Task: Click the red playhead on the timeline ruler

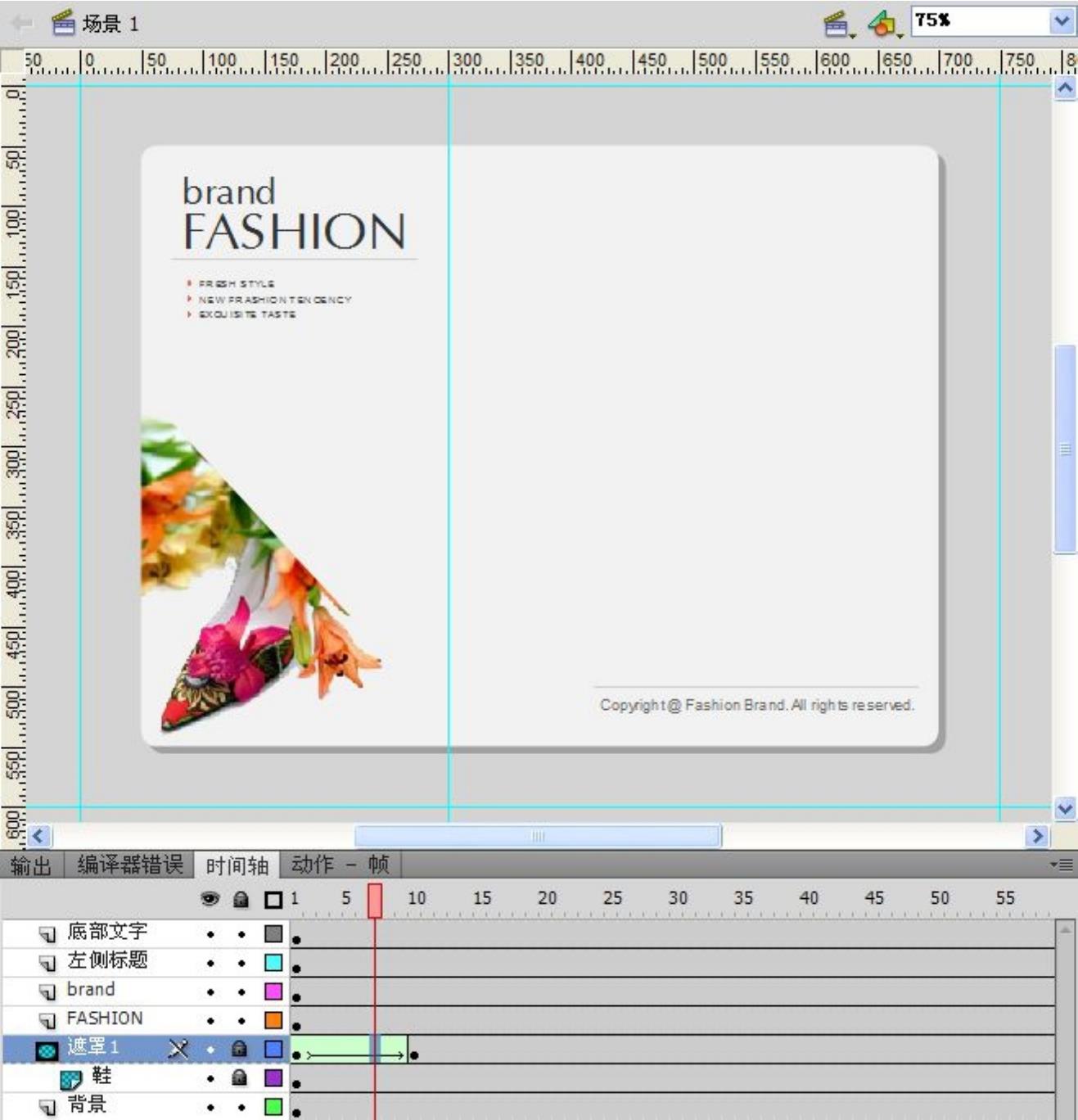Action: coord(375,900)
